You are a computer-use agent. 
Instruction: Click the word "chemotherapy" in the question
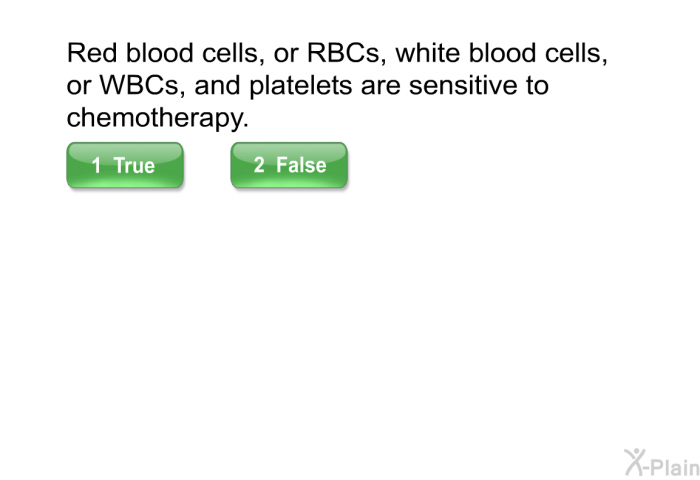coord(155,117)
